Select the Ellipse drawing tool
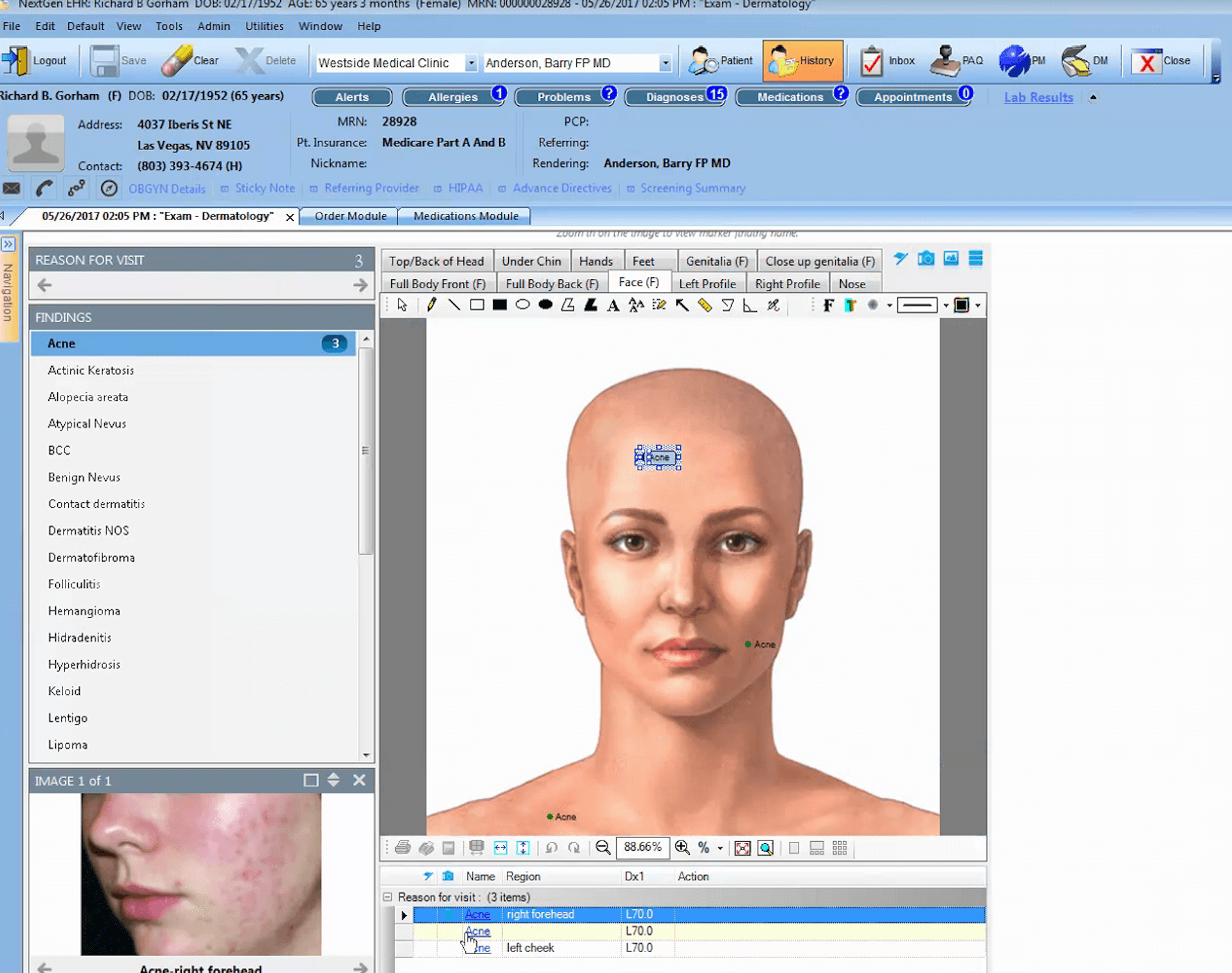Viewport: 1232px width, 973px height. (x=522, y=305)
